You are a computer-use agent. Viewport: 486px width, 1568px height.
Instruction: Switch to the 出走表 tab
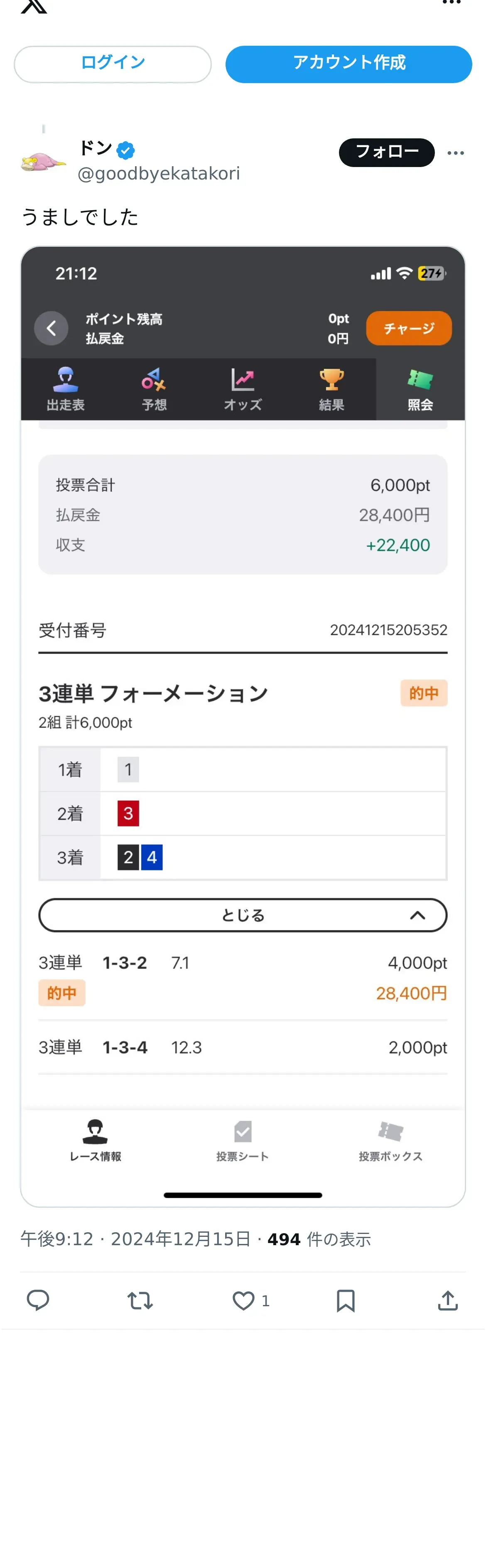pos(66,389)
